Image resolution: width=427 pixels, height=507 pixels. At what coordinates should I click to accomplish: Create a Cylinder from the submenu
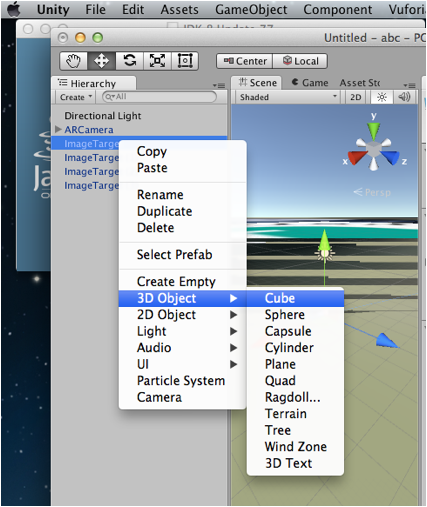pyautogui.click(x=295, y=348)
